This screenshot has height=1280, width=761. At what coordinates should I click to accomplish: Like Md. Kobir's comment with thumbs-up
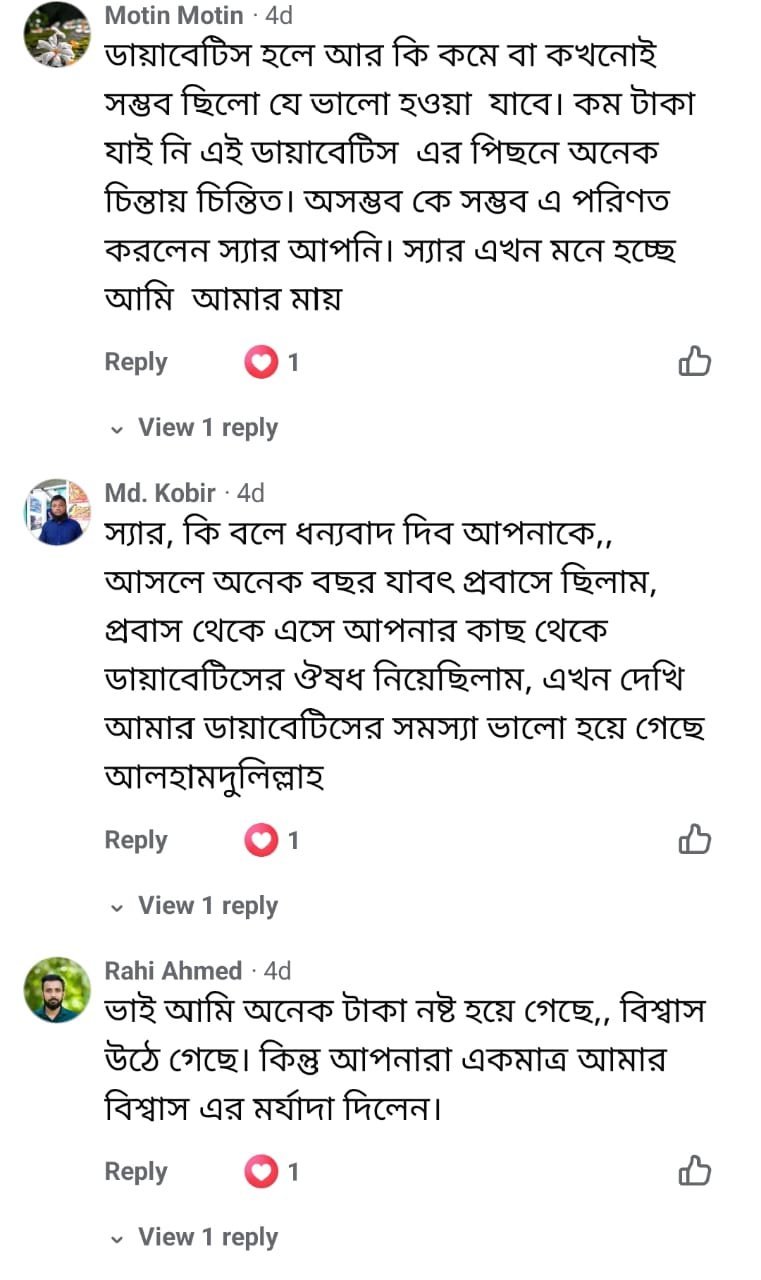pyautogui.click(x=694, y=840)
